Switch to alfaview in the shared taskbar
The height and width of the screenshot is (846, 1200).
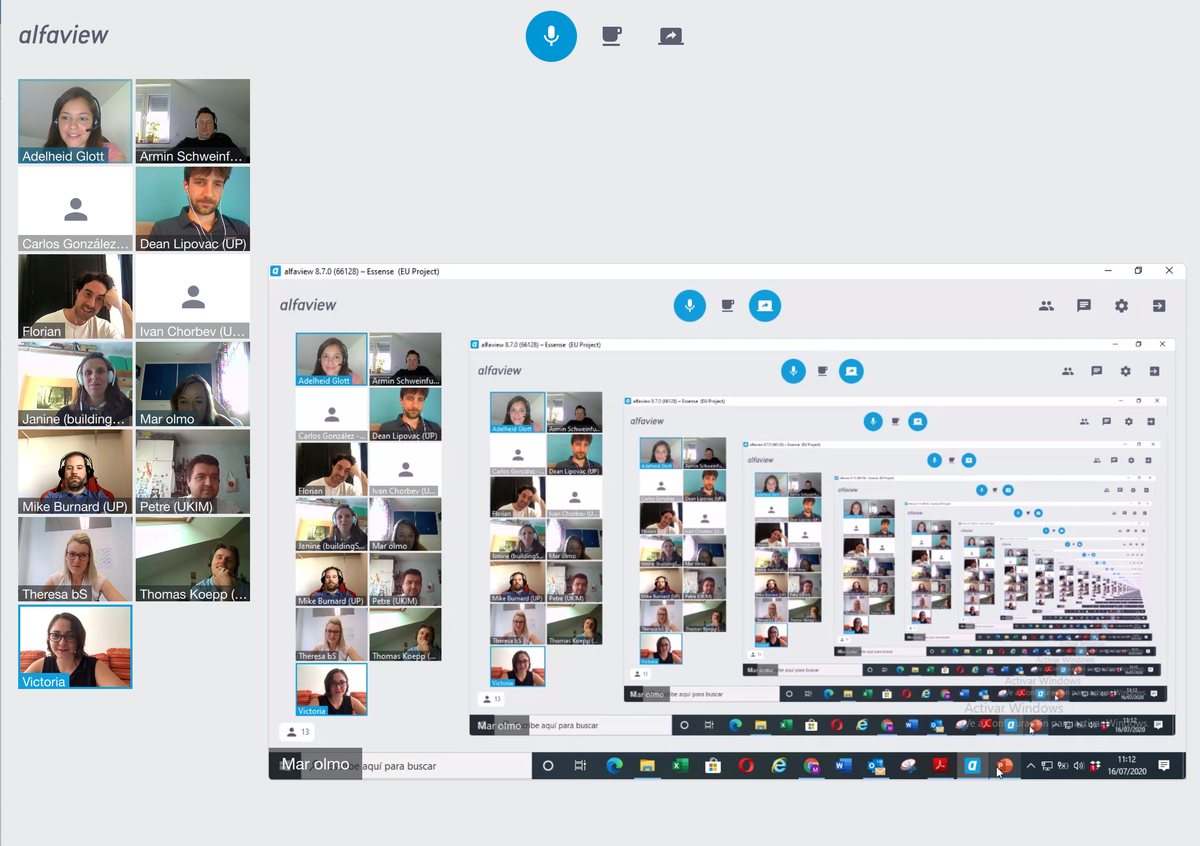pos(972,766)
